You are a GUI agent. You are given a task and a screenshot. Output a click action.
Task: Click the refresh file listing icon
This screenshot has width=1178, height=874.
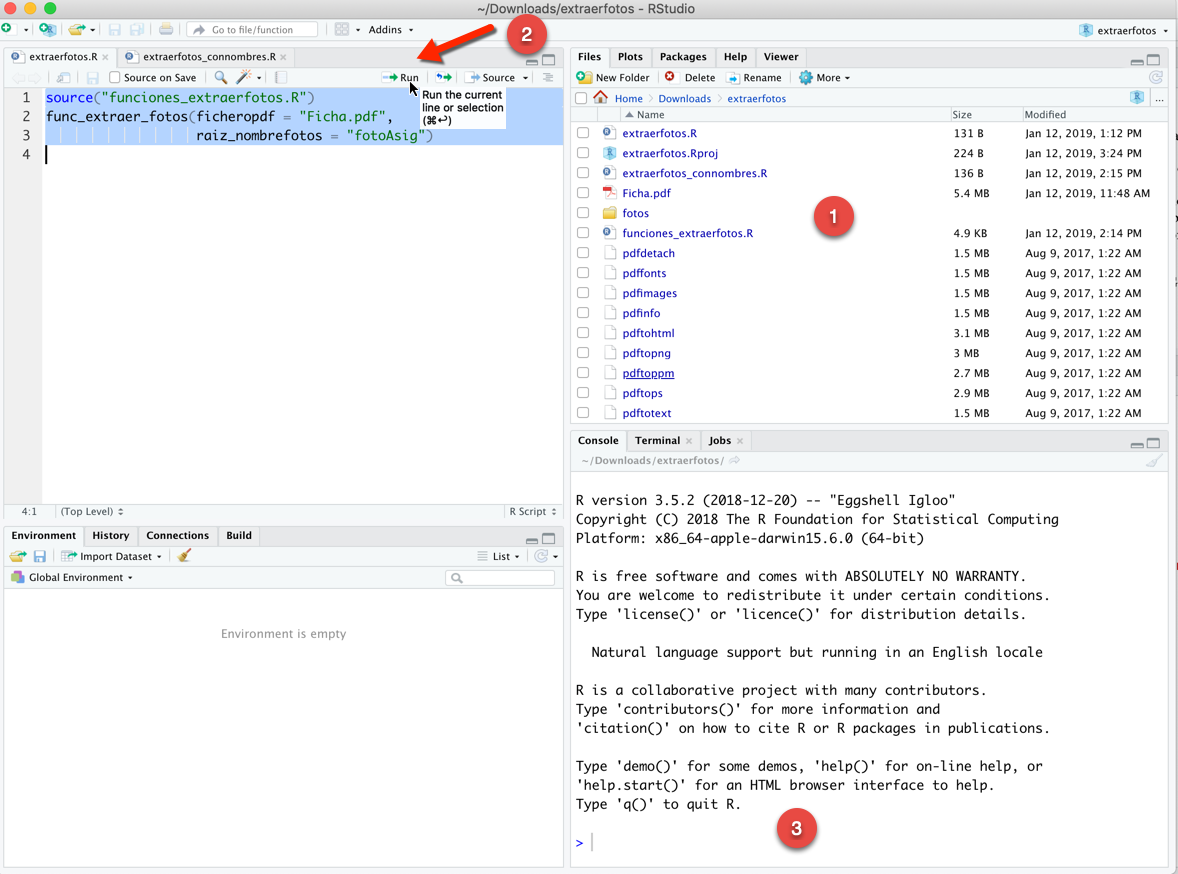(1156, 77)
